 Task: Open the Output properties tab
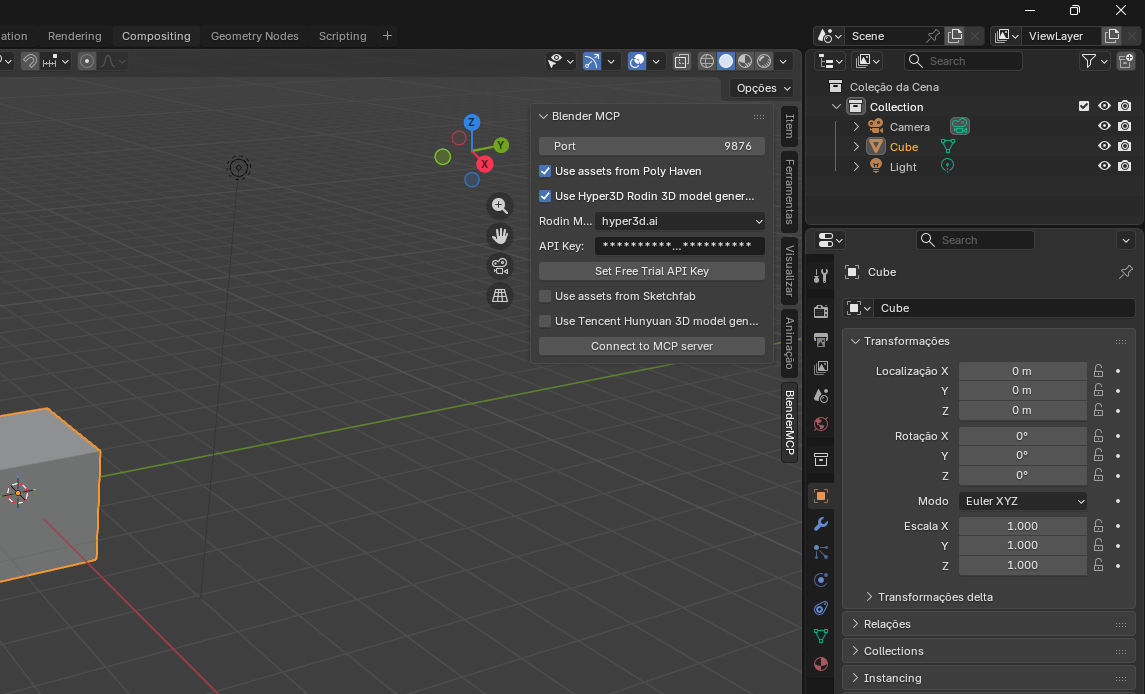(821, 340)
